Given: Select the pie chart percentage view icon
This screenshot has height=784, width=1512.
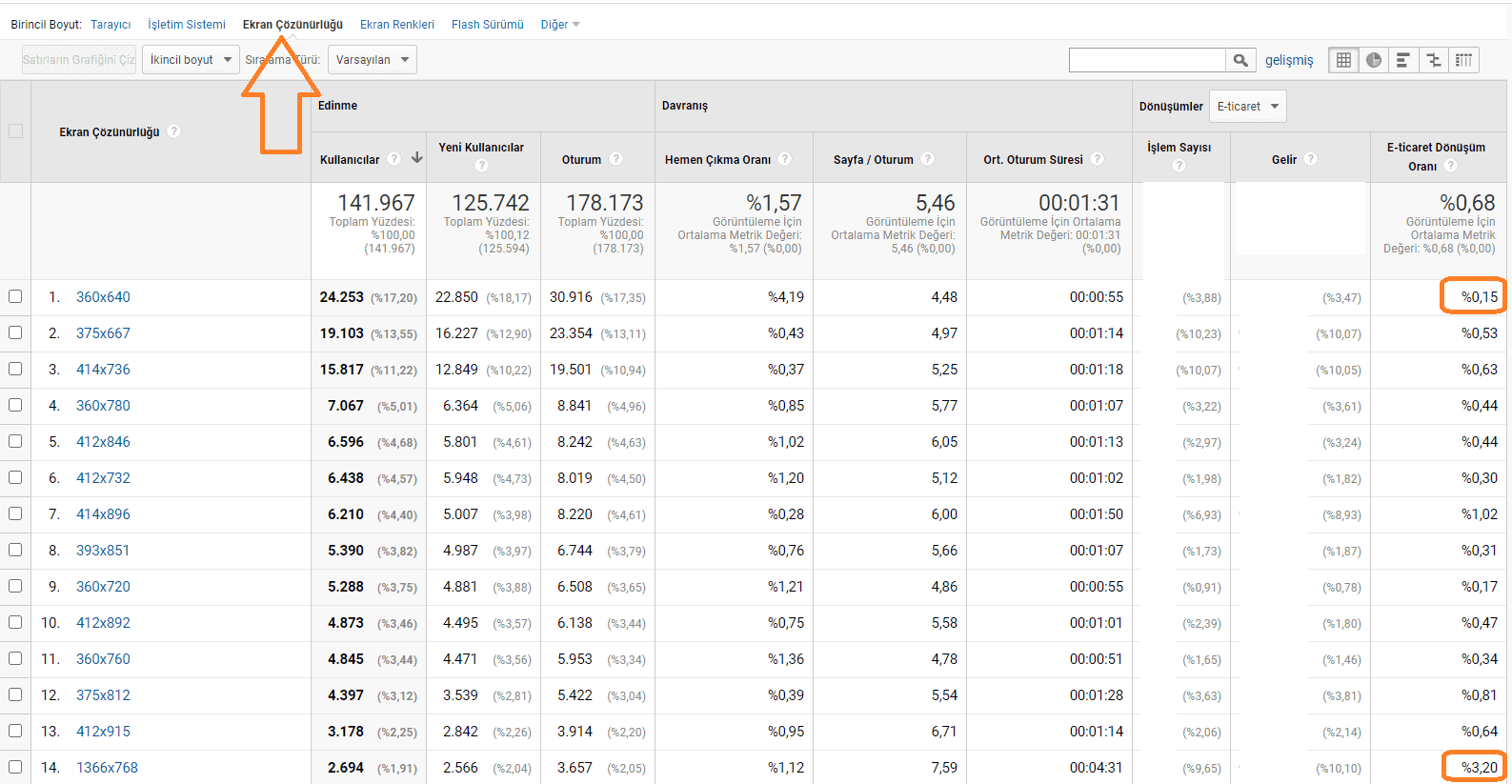Looking at the screenshot, I should (1373, 60).
